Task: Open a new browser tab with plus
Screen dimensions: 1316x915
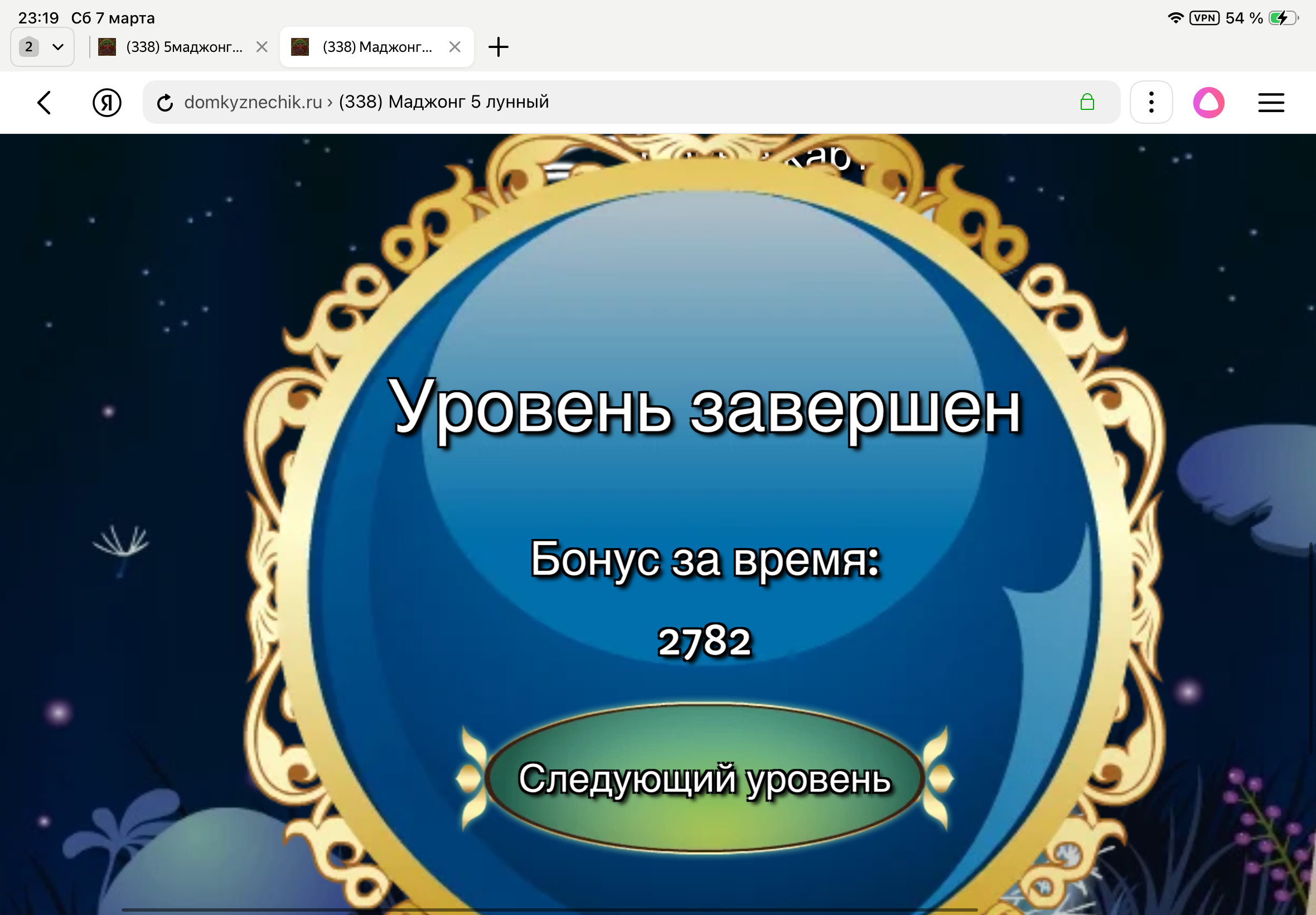Action: point(498,46)
